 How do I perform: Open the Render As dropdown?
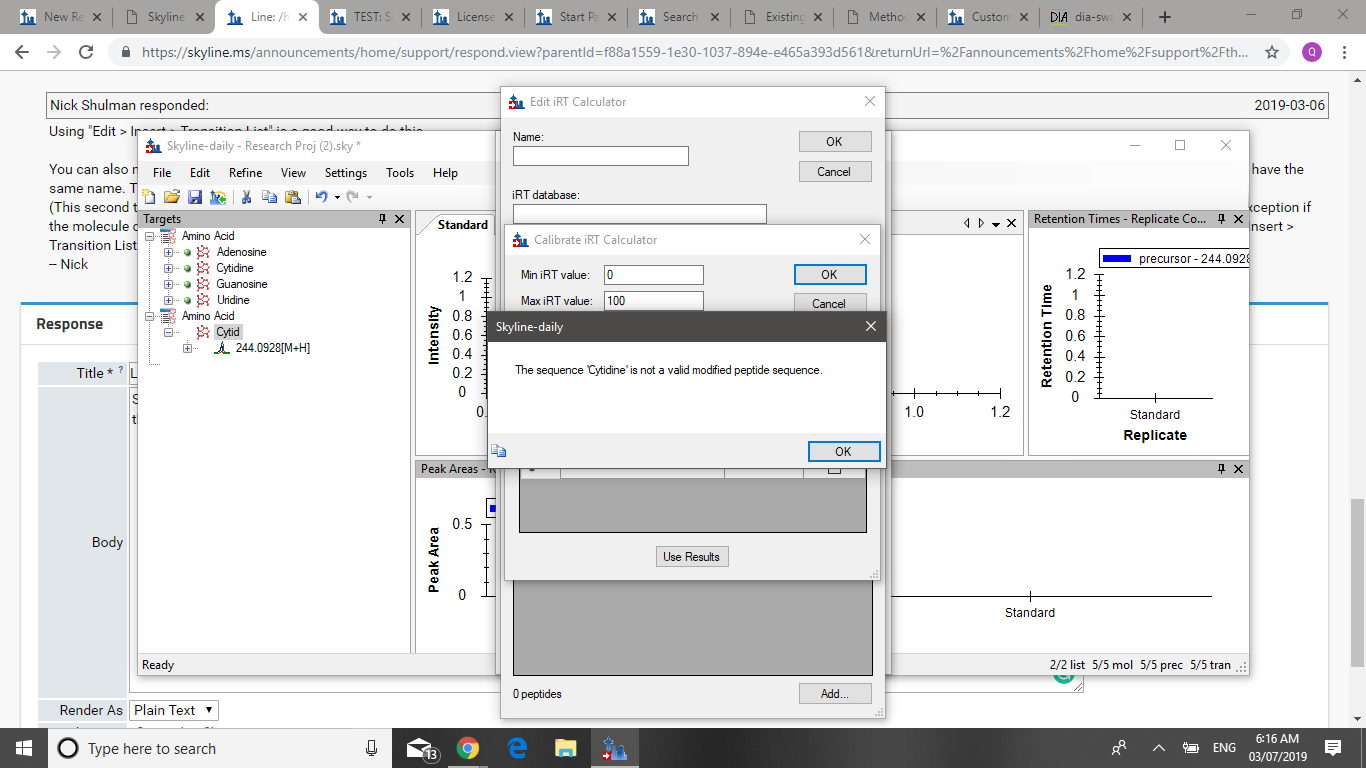tap(174, 710)
